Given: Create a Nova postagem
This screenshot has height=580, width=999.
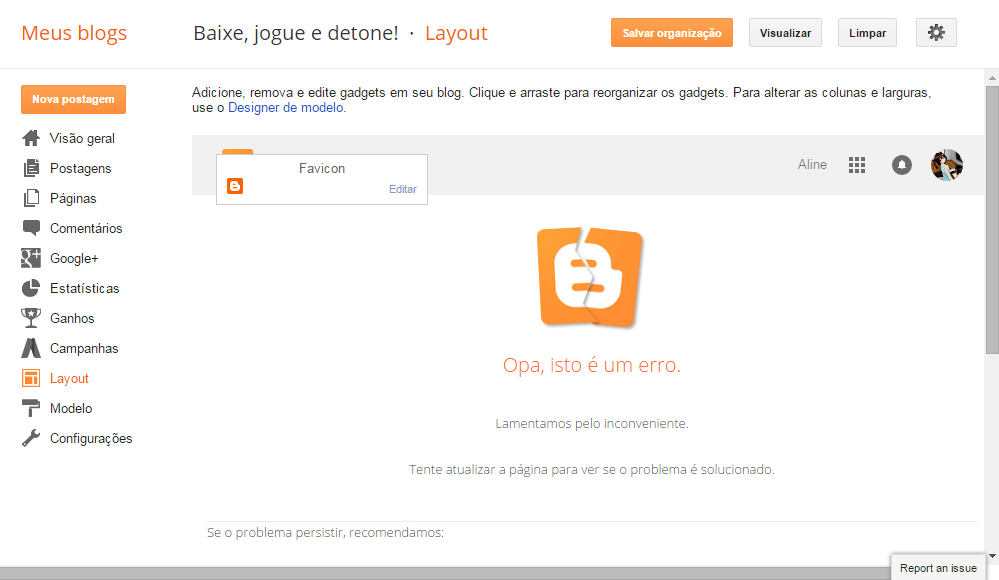Looking at the screenshot, I should (73, 99).
